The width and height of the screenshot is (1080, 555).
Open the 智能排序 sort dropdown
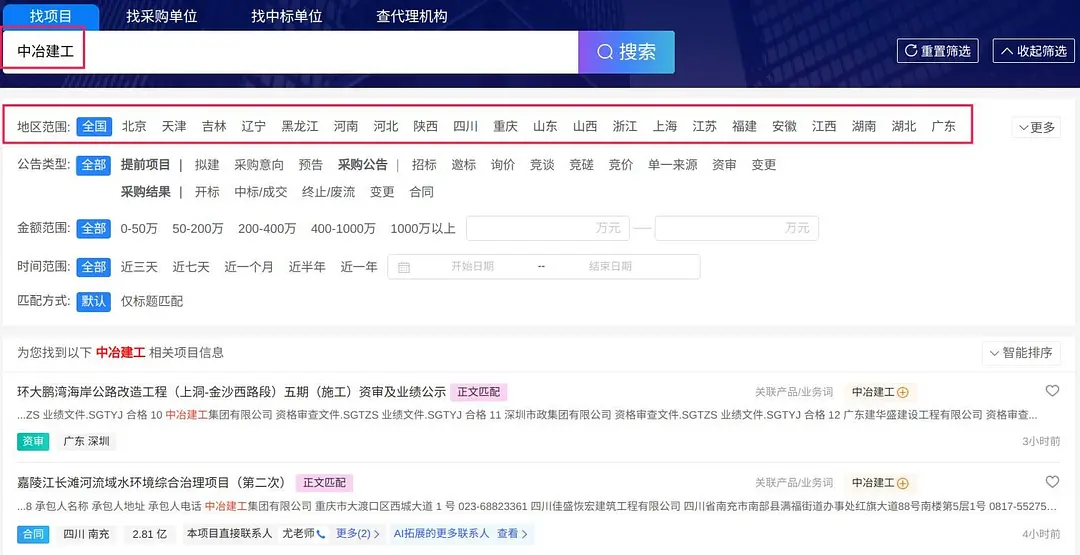click(1021, 353)
